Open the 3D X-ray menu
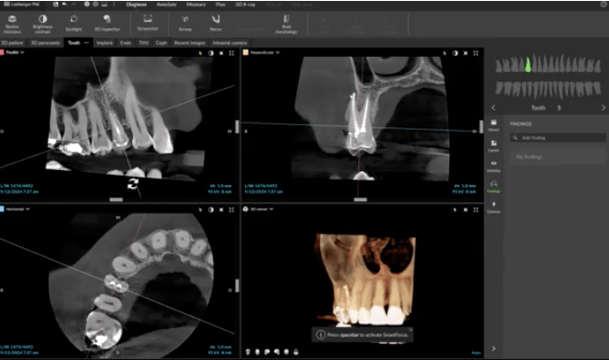Screen dimensions: 609x360 245,5
